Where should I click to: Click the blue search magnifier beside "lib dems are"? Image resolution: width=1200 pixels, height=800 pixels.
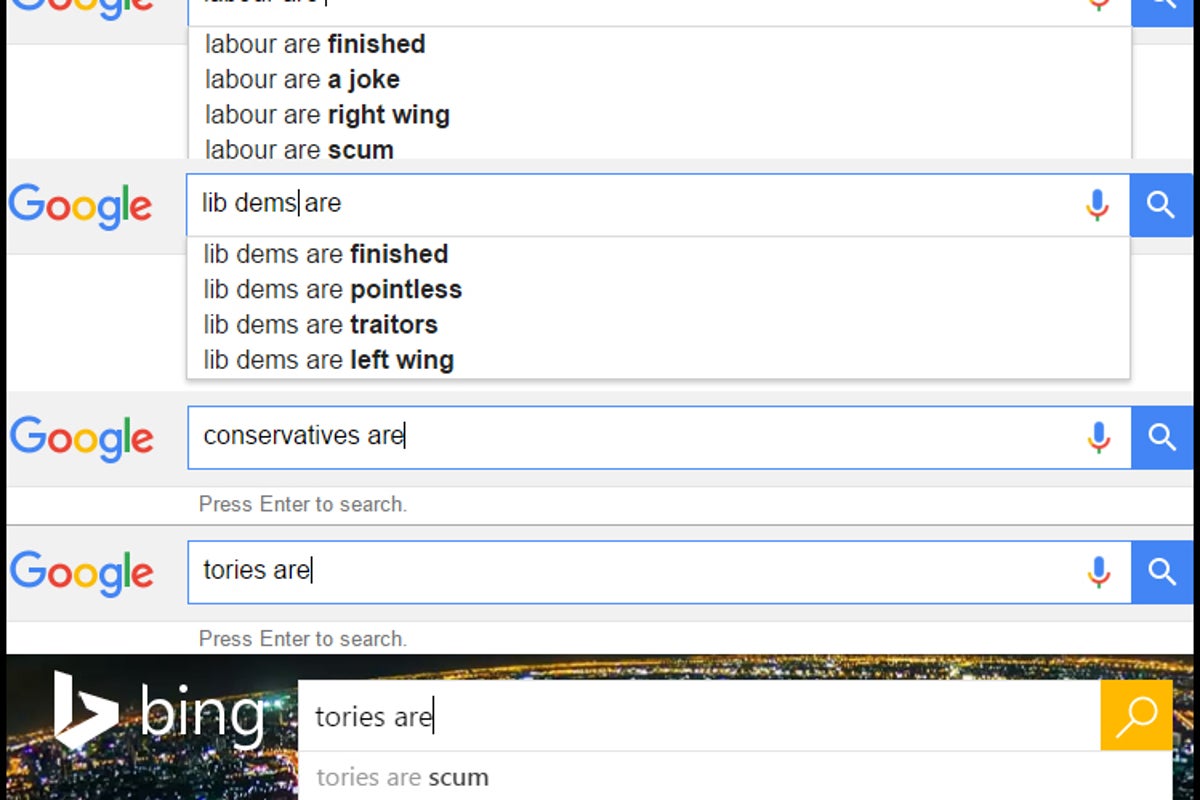(x=1161, y=205)
